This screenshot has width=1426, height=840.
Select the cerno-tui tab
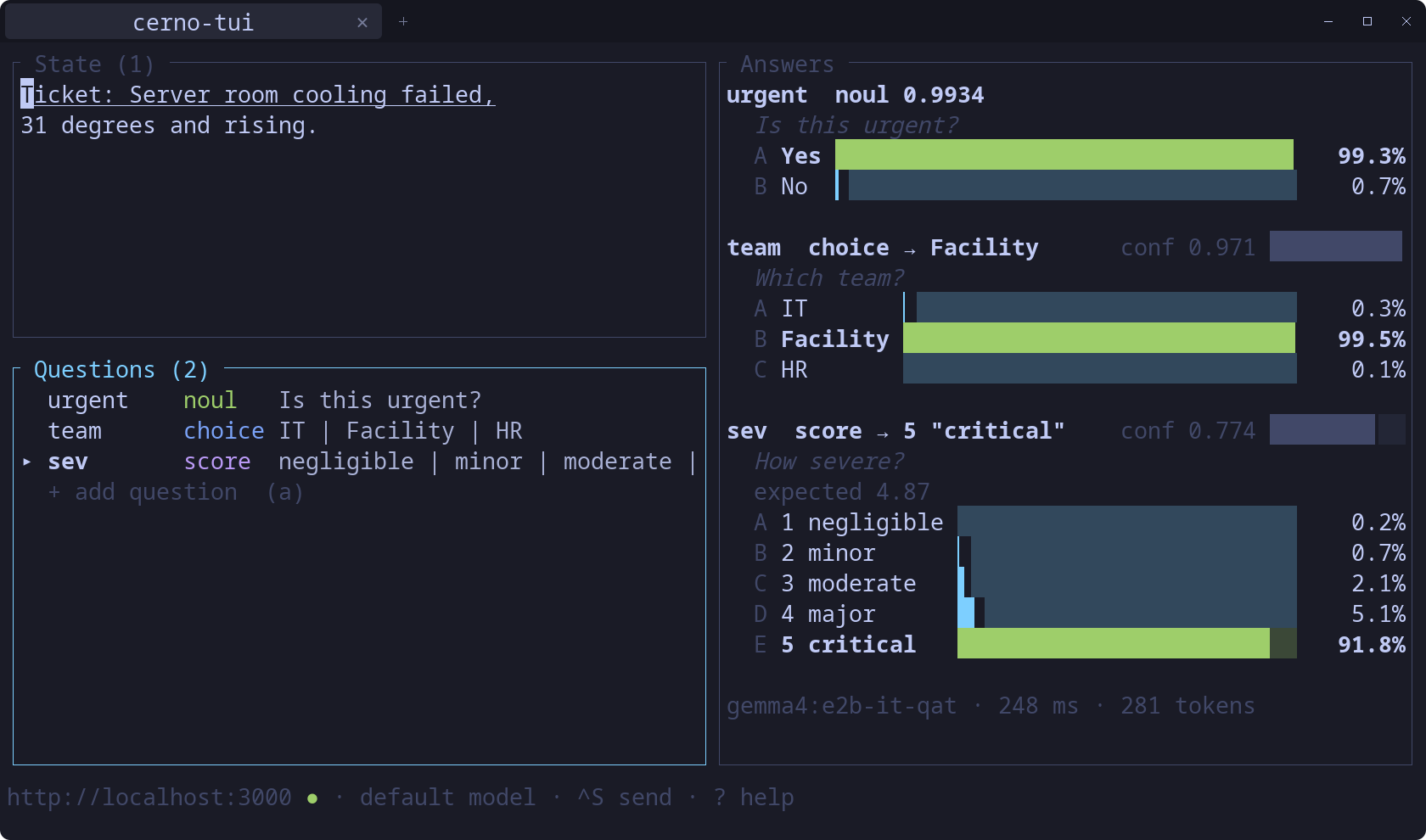point(194,22)
